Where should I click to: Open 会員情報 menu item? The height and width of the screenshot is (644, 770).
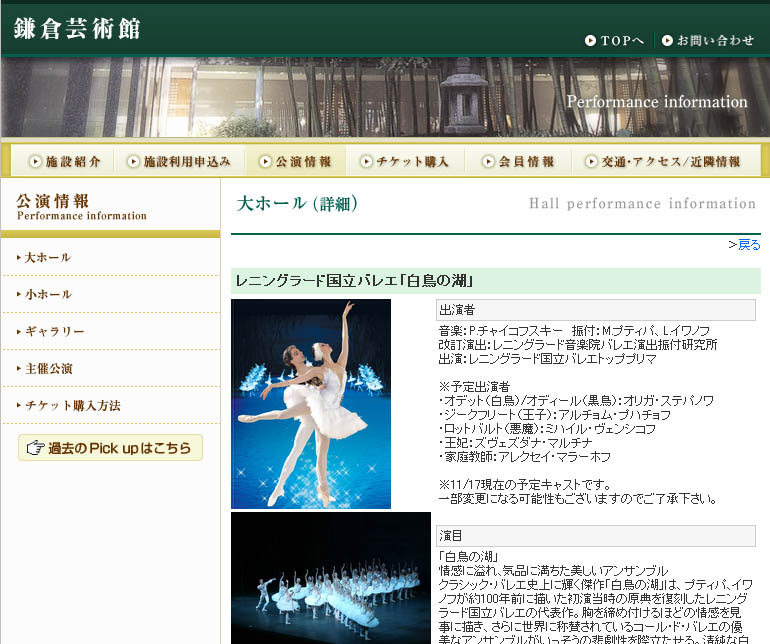(x=519, y=161)
